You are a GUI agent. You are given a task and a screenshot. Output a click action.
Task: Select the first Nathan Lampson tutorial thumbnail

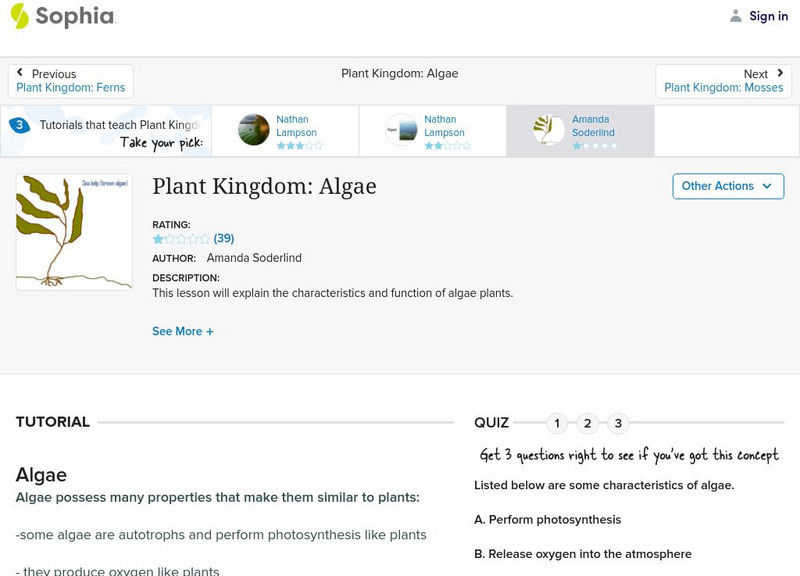252,129
